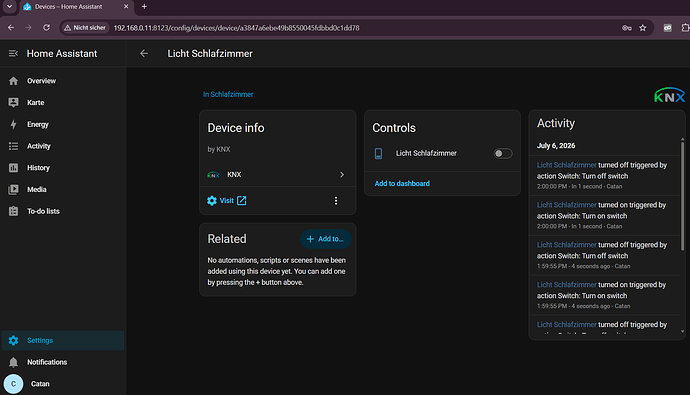Open Licht Schlafzimmer link in turned on 1:59:55 PM entry
The height and width of the screenshot is (395, 690).
[x=566, y=285]
